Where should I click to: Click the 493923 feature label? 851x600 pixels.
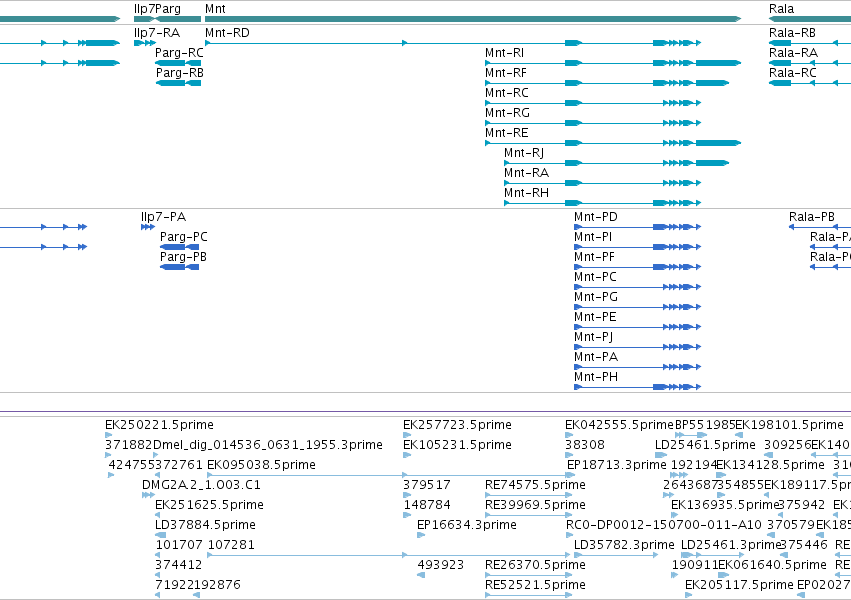pyautogui.click(x=440, y=565)
